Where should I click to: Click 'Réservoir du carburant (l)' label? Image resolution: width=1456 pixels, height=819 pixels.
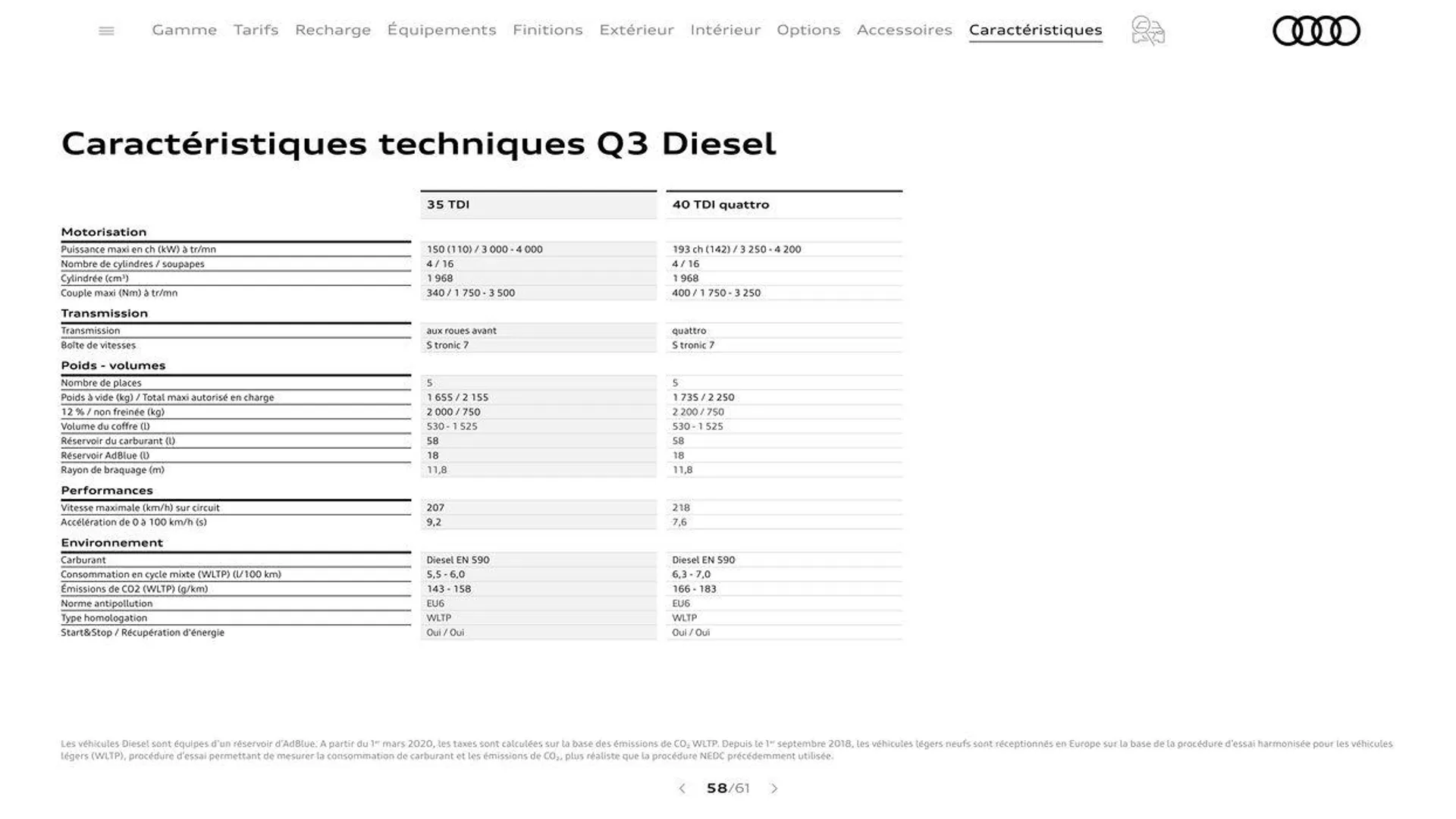point(118,441)
